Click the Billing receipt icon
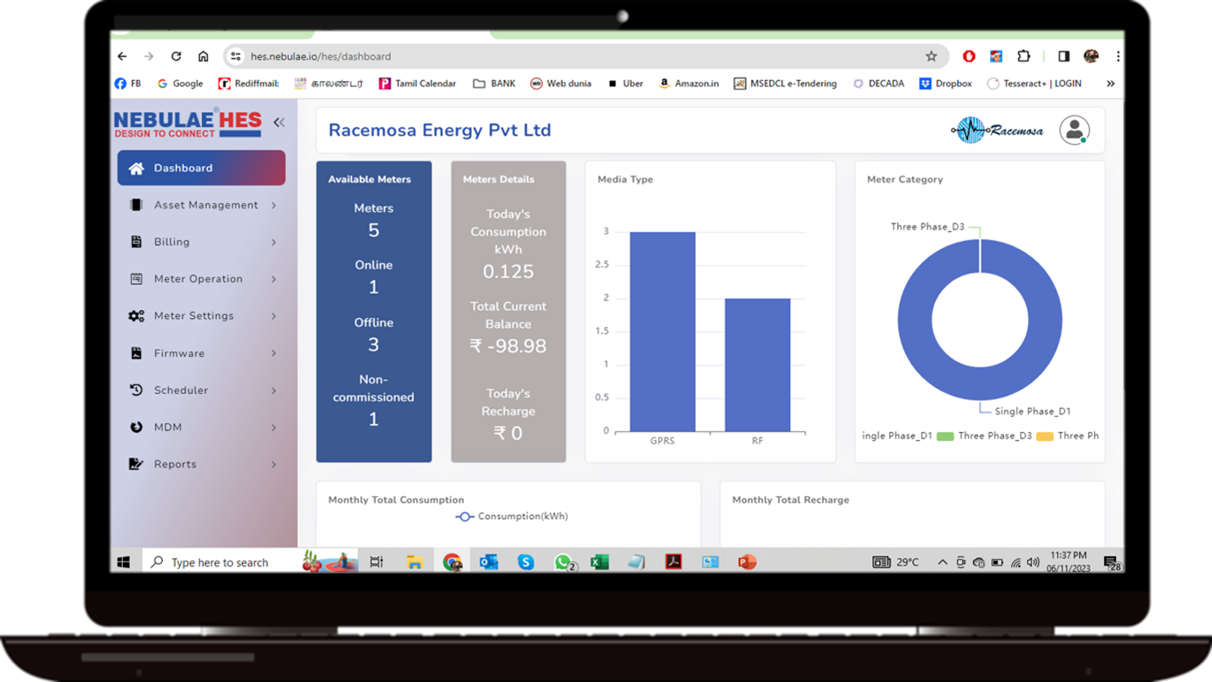This screenshot has width=1212, height=682. pos(135,241)
